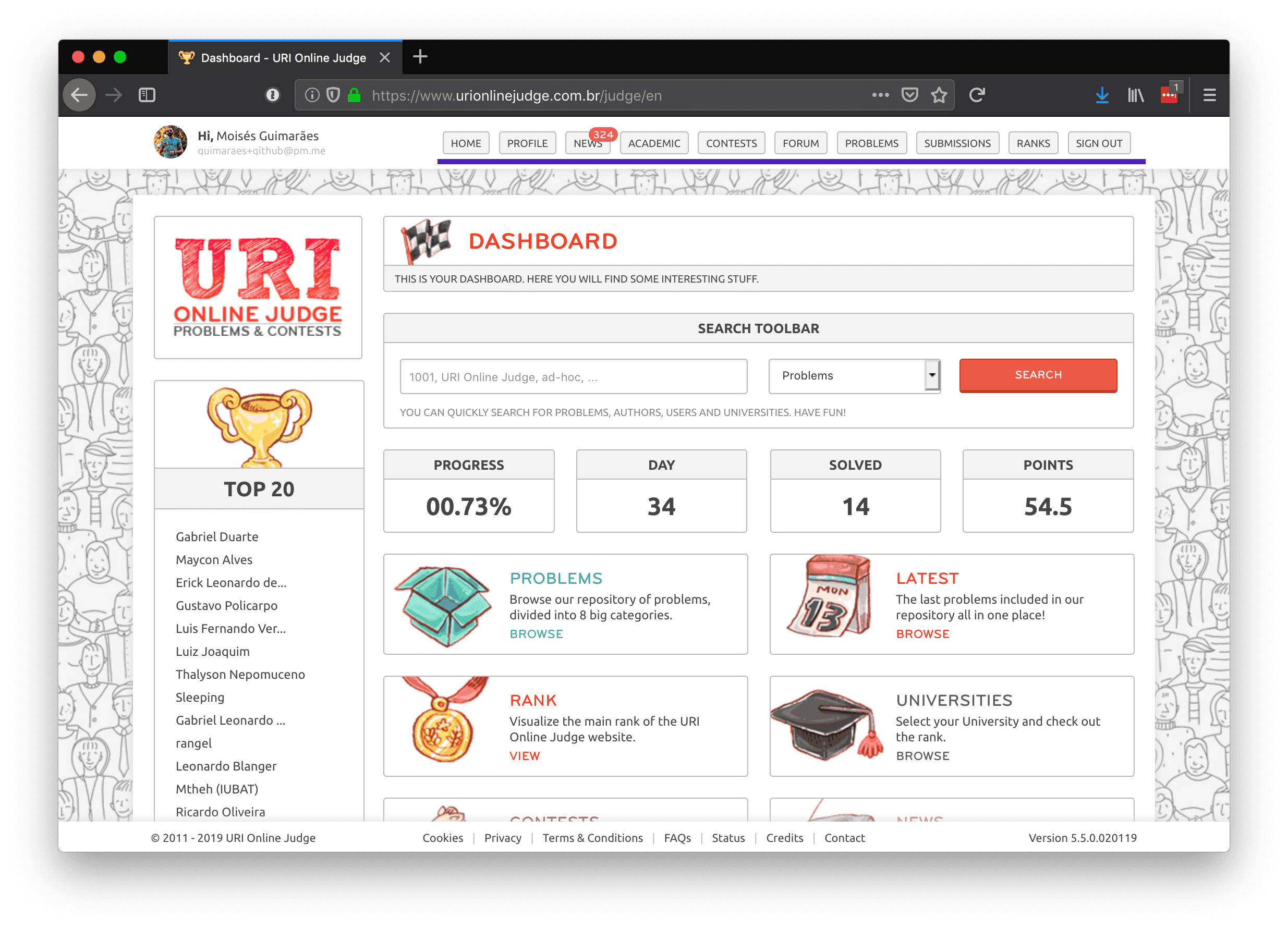Focus the search toolbar text field

coord(574,376)
